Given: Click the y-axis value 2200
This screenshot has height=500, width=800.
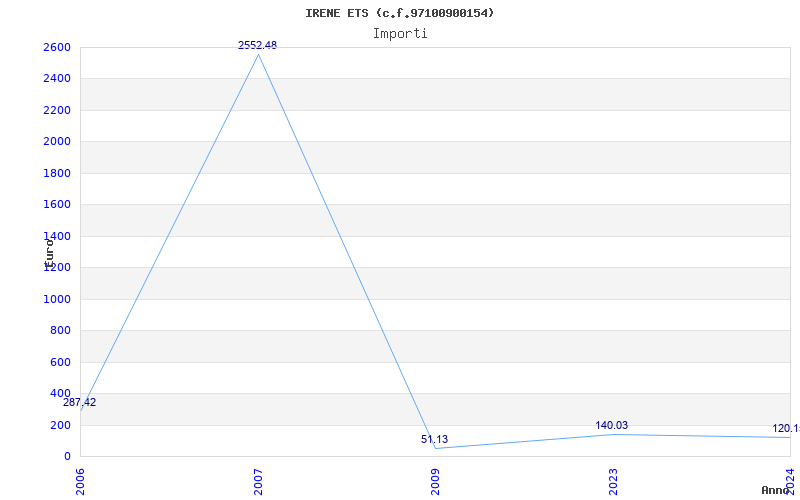Looking at the screenshot, I should tap(57, 110).
